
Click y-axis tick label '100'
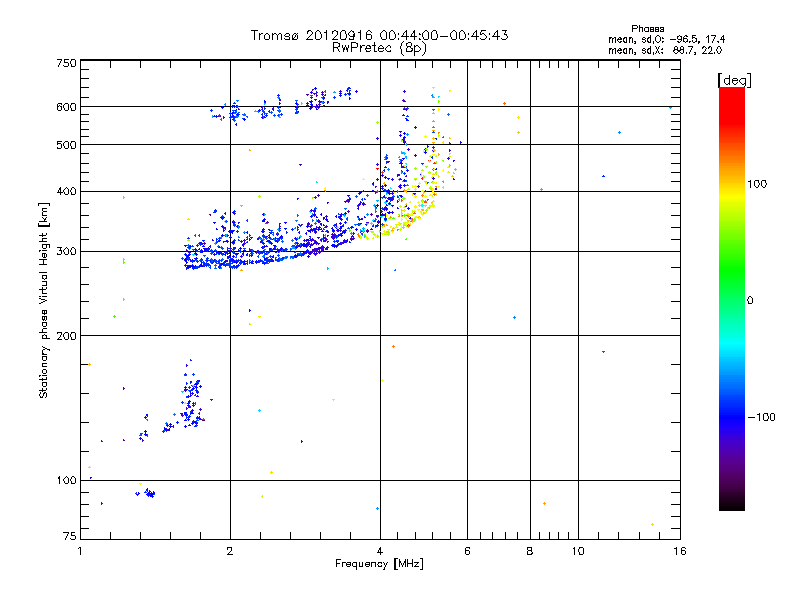(66, 481)
